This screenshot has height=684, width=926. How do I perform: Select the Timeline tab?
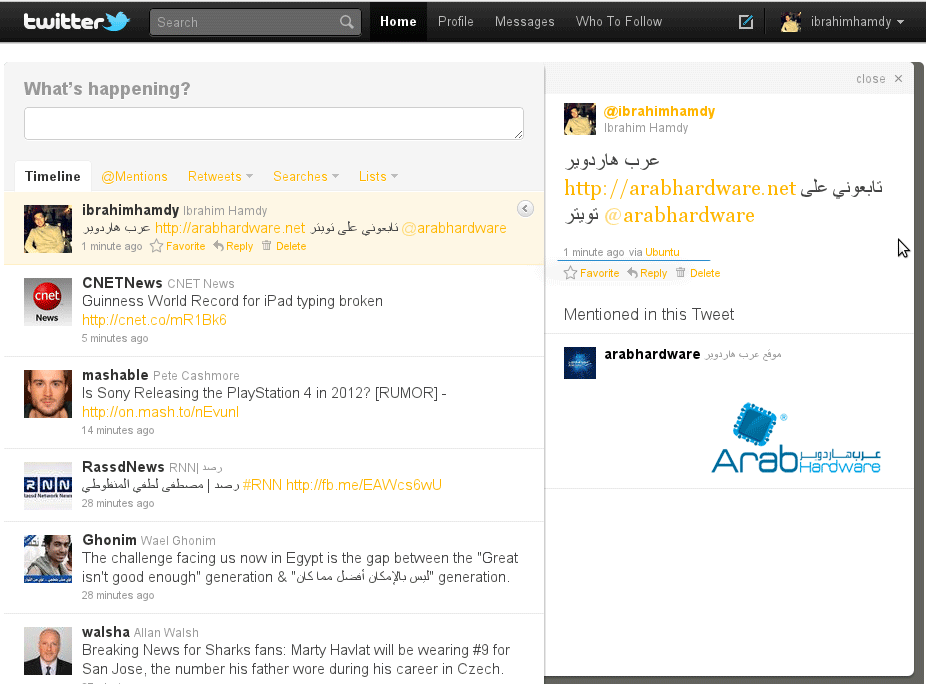coord(53,176)
